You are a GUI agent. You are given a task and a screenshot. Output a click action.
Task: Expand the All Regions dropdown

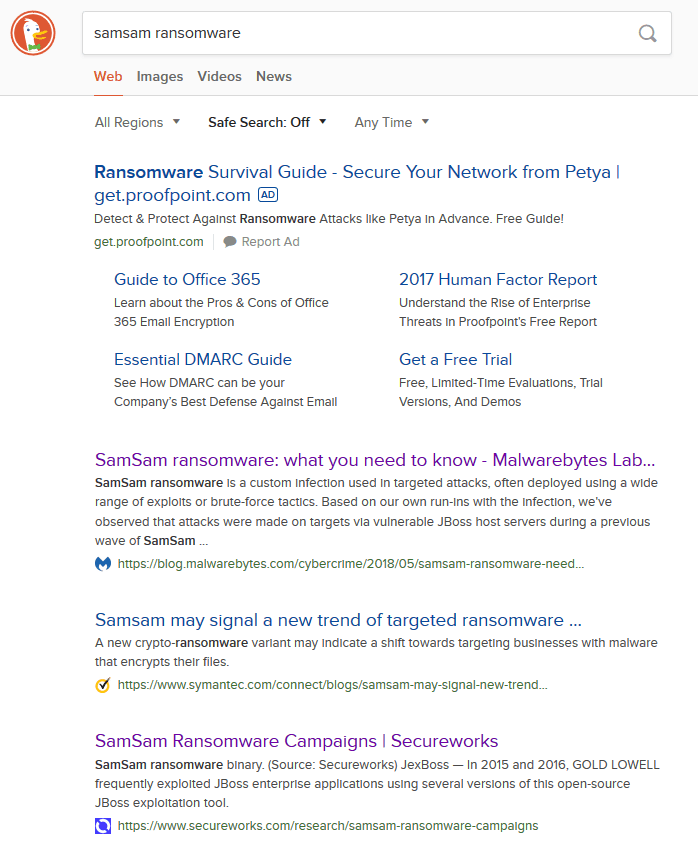(x=137, y=122)
